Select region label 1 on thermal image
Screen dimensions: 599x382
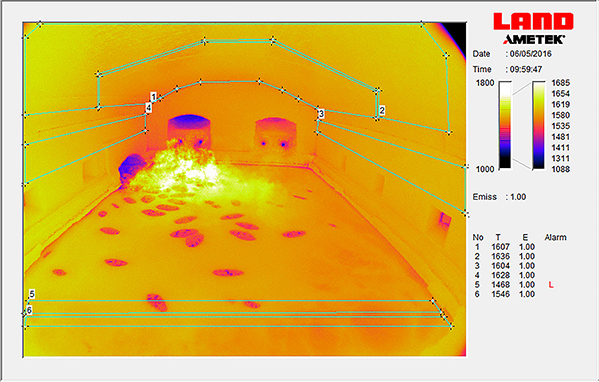pos(153,96)
